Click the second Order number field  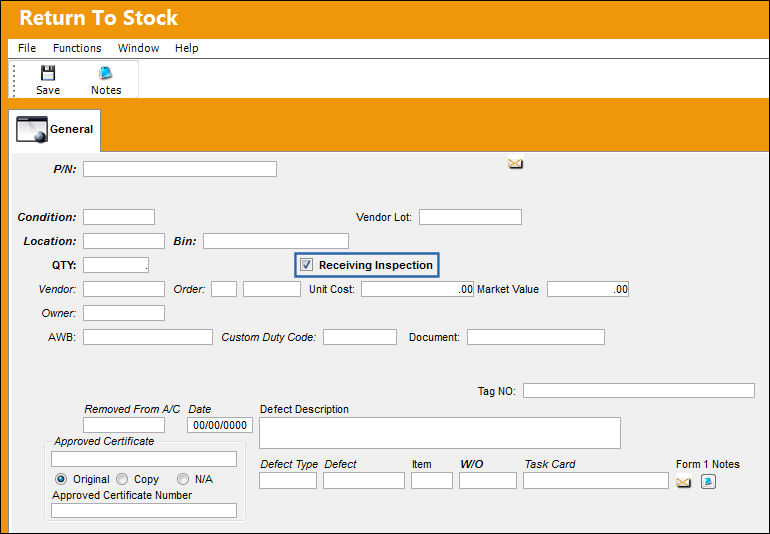click(x=272, y=289)
